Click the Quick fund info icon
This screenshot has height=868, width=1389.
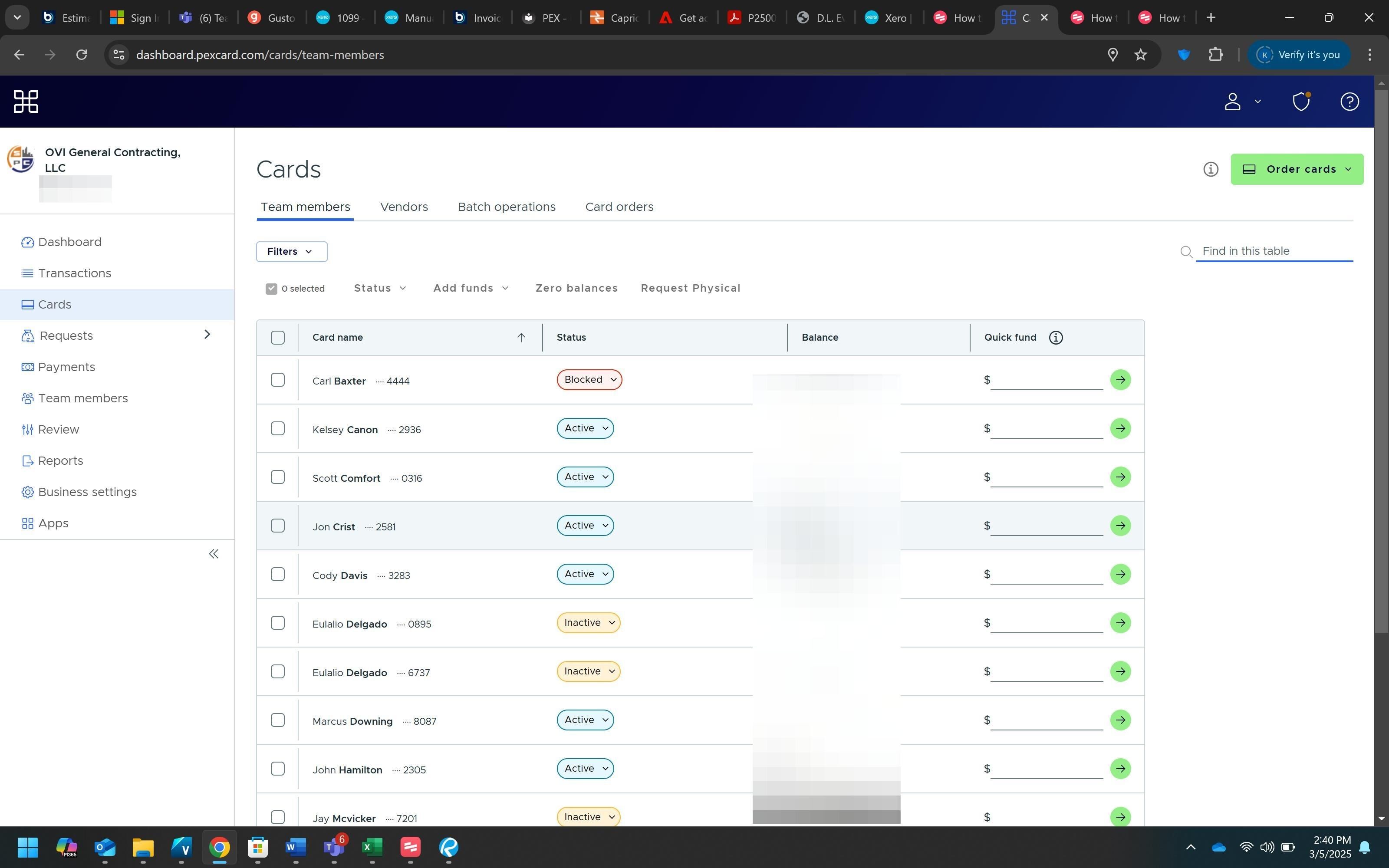pos(1056,338)
